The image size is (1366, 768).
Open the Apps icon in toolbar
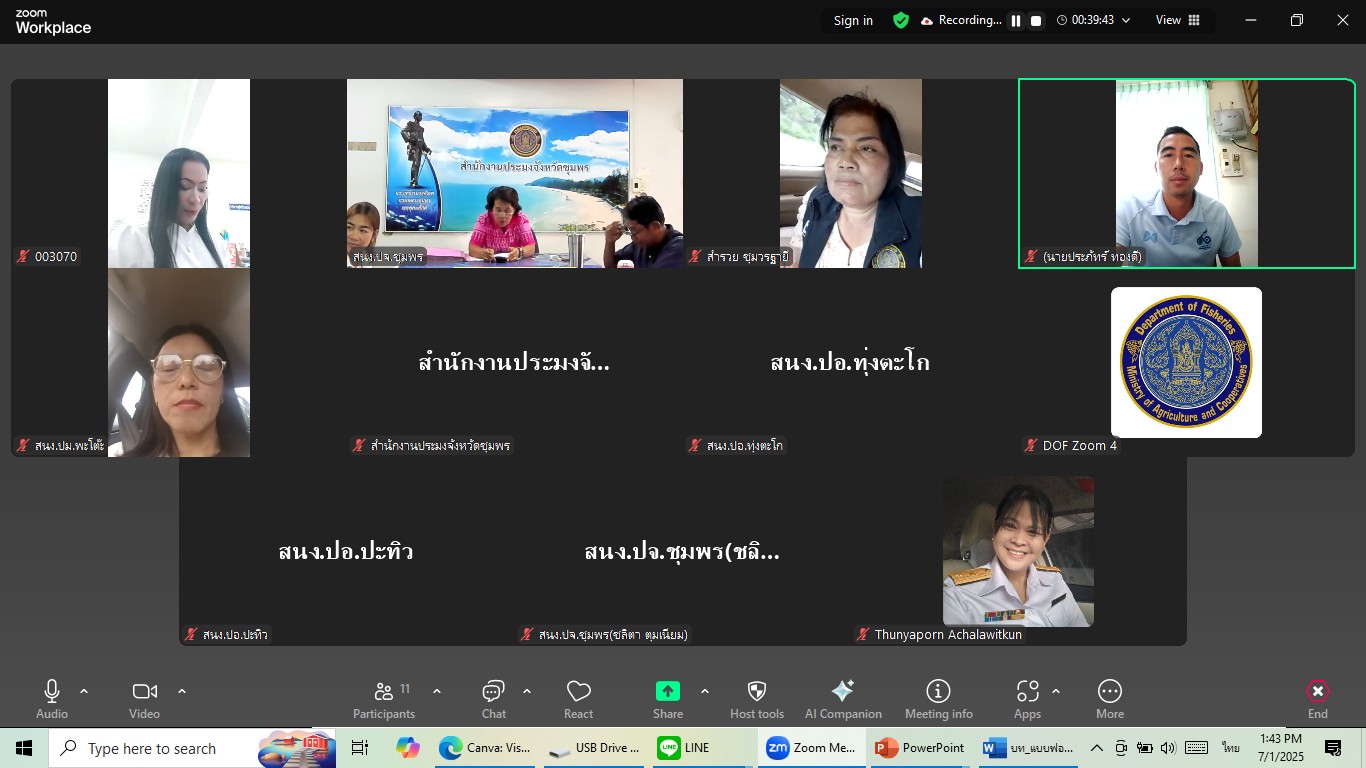pyautogui.click(x=1027, y=691)
